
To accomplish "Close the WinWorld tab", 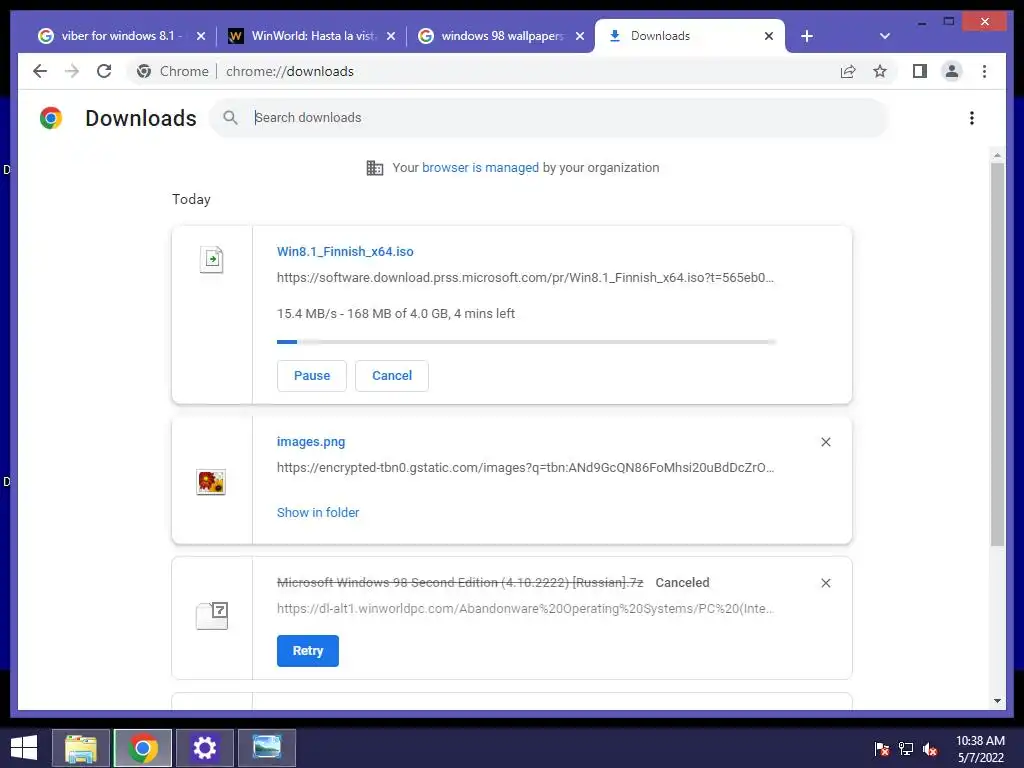I will pyautogui.click(x=391, y=36).
